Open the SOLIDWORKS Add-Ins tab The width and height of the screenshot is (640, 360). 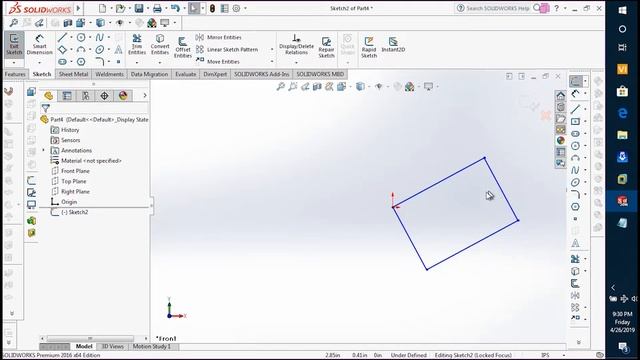point(262,74)
